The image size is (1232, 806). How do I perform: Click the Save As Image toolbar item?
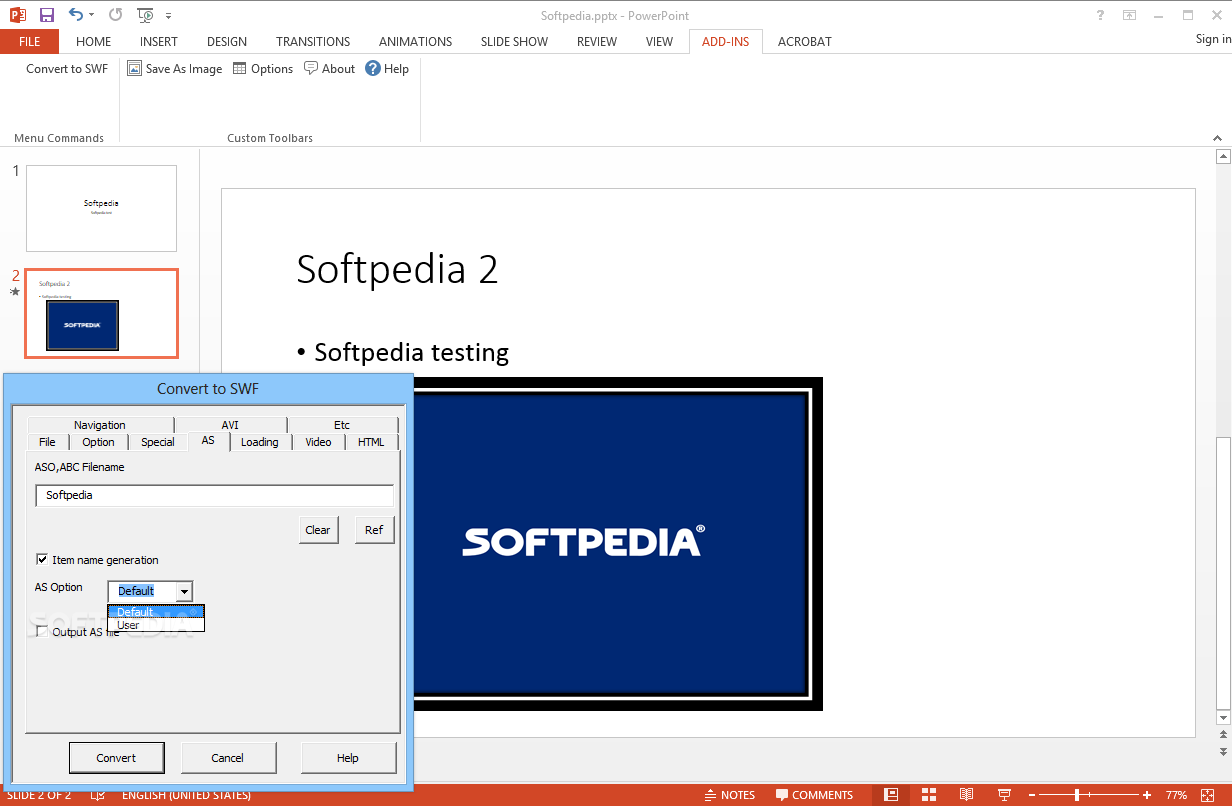point(175,69)
